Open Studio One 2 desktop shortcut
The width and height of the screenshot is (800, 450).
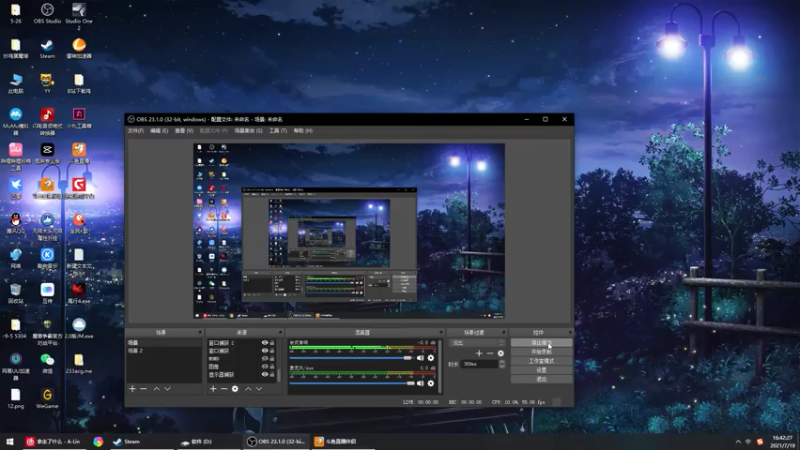79,15
